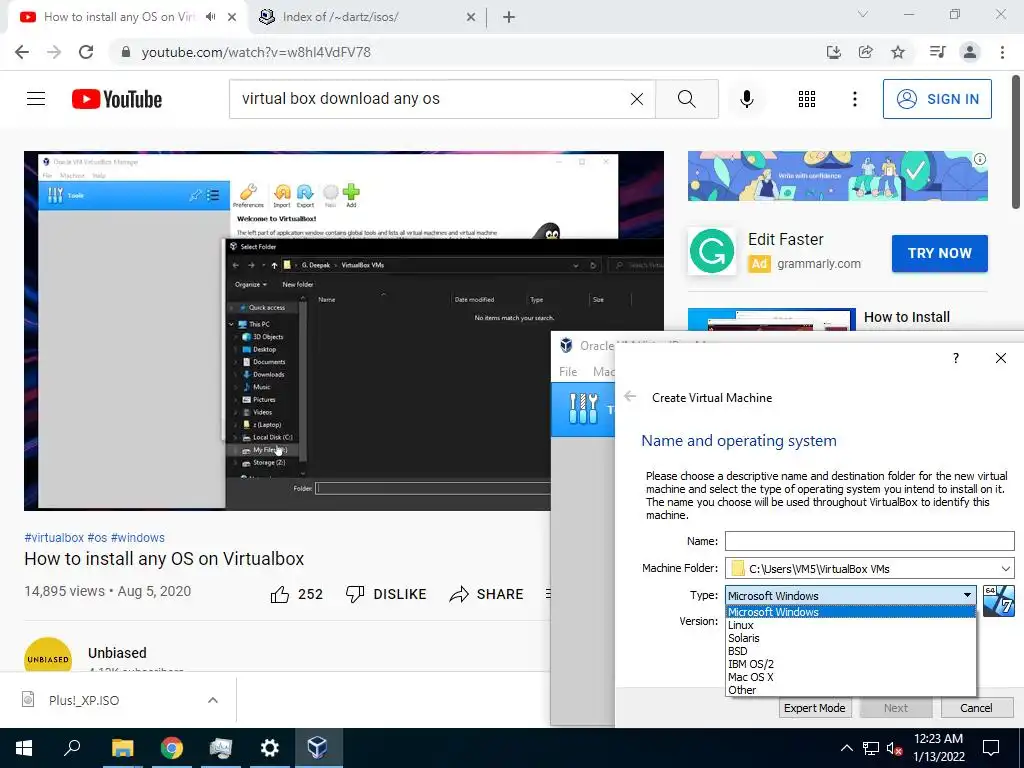The image size is (1024, 768).
Task: Choose IBM OS/2 from Type list
Action: coord(850,664)
